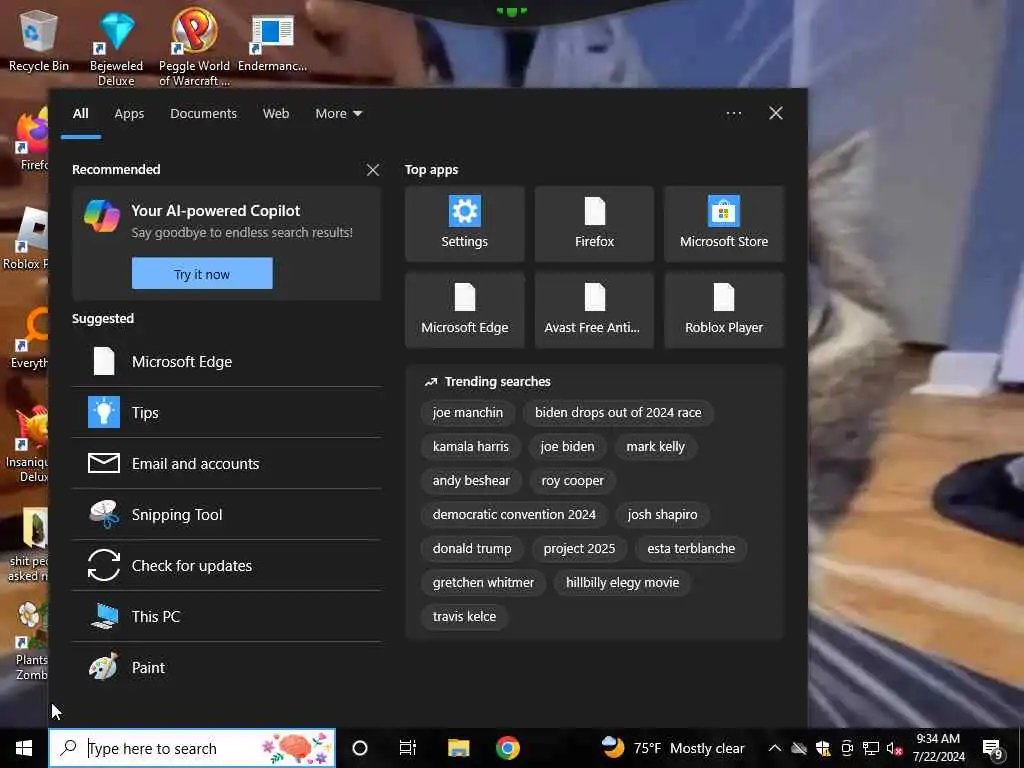Select the josh shapiro trending chip
This screenshot has width=1024, height=768.
[x=662, y=515]
